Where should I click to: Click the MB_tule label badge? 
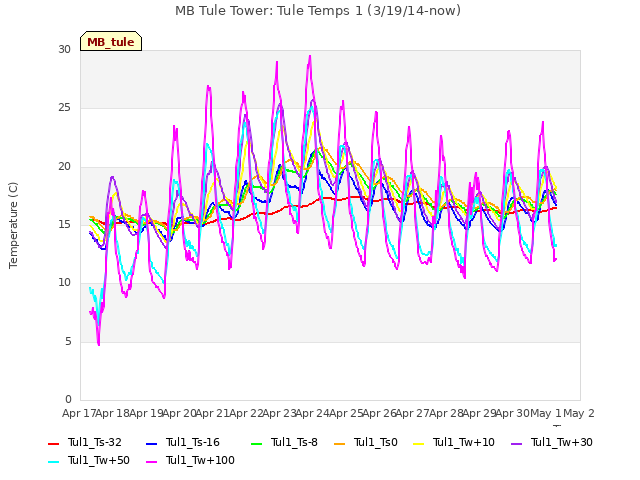point(111,41)
